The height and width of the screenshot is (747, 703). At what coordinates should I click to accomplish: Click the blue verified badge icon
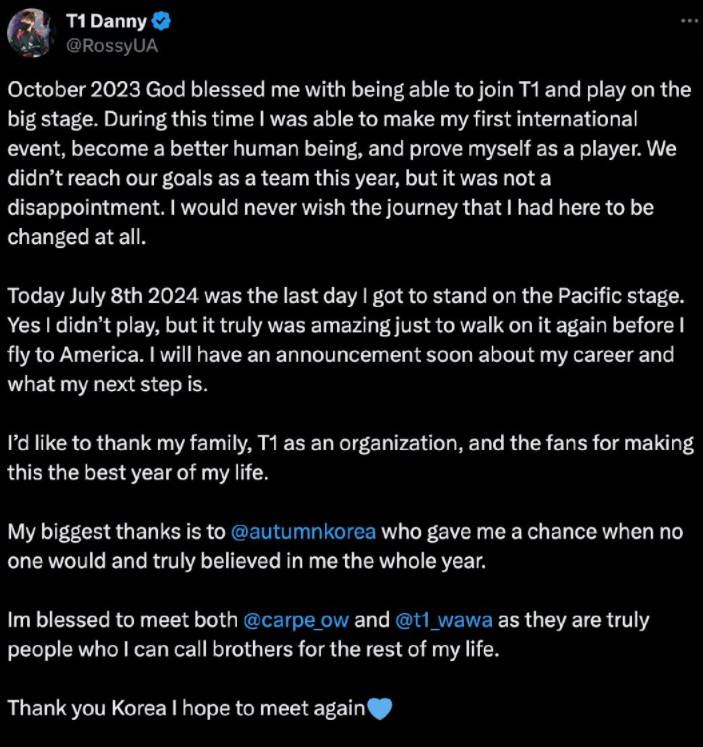pos(161,21)
